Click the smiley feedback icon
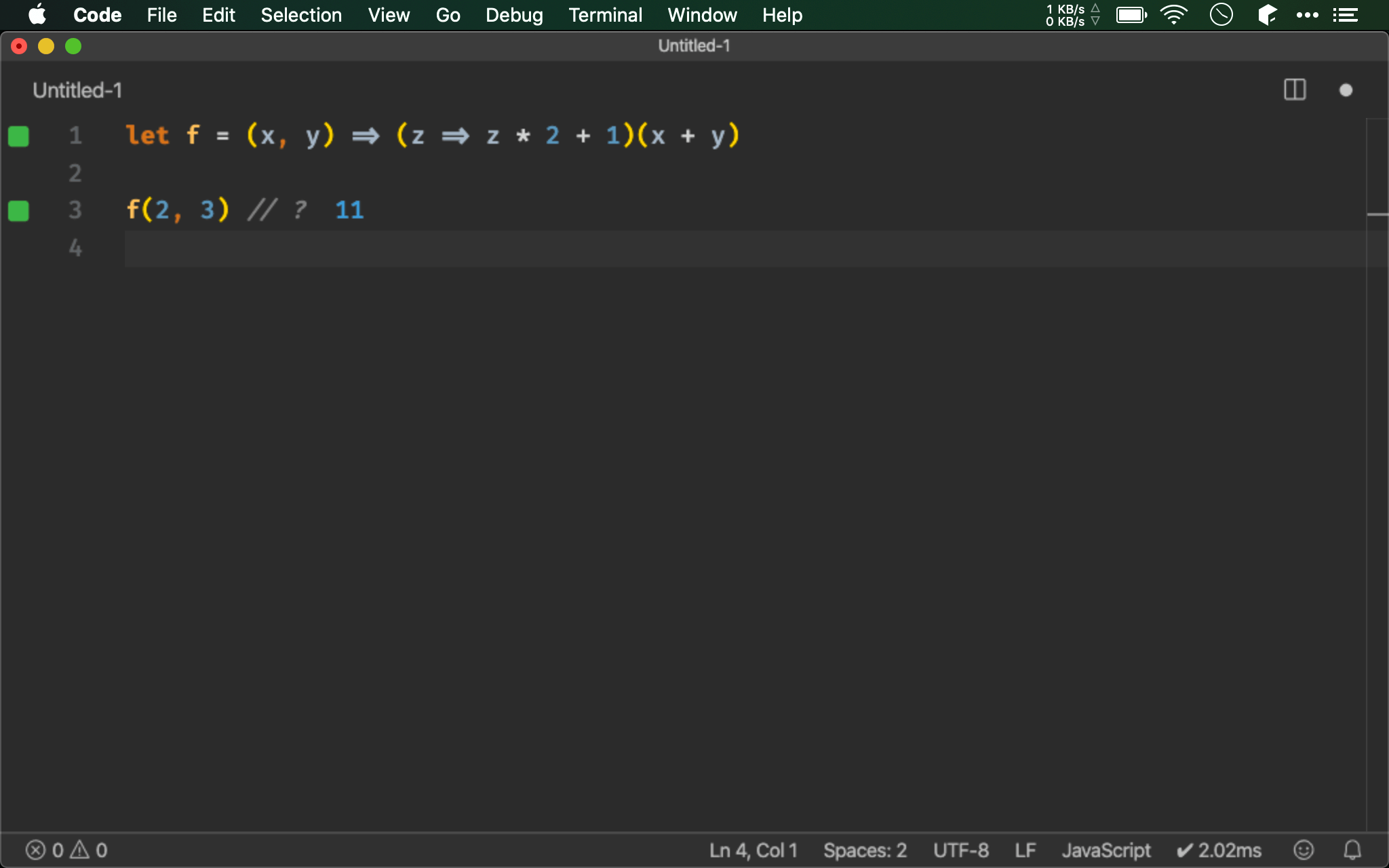Viewport: 1389px width, 868px height. pos(1304,850)
